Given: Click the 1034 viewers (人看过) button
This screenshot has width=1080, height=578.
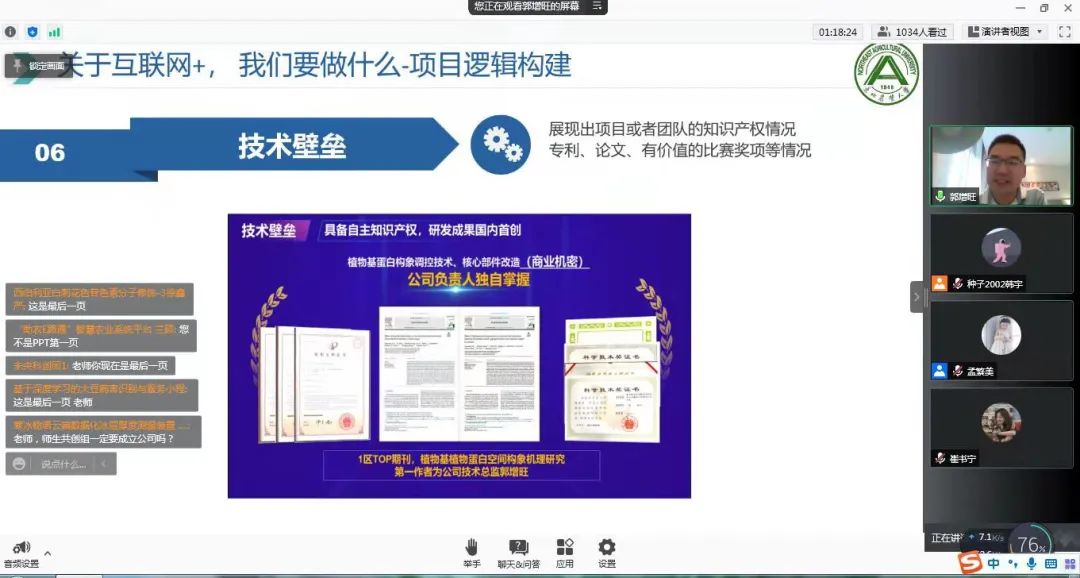Looking at the screenshot, I should tap(911, 32).
